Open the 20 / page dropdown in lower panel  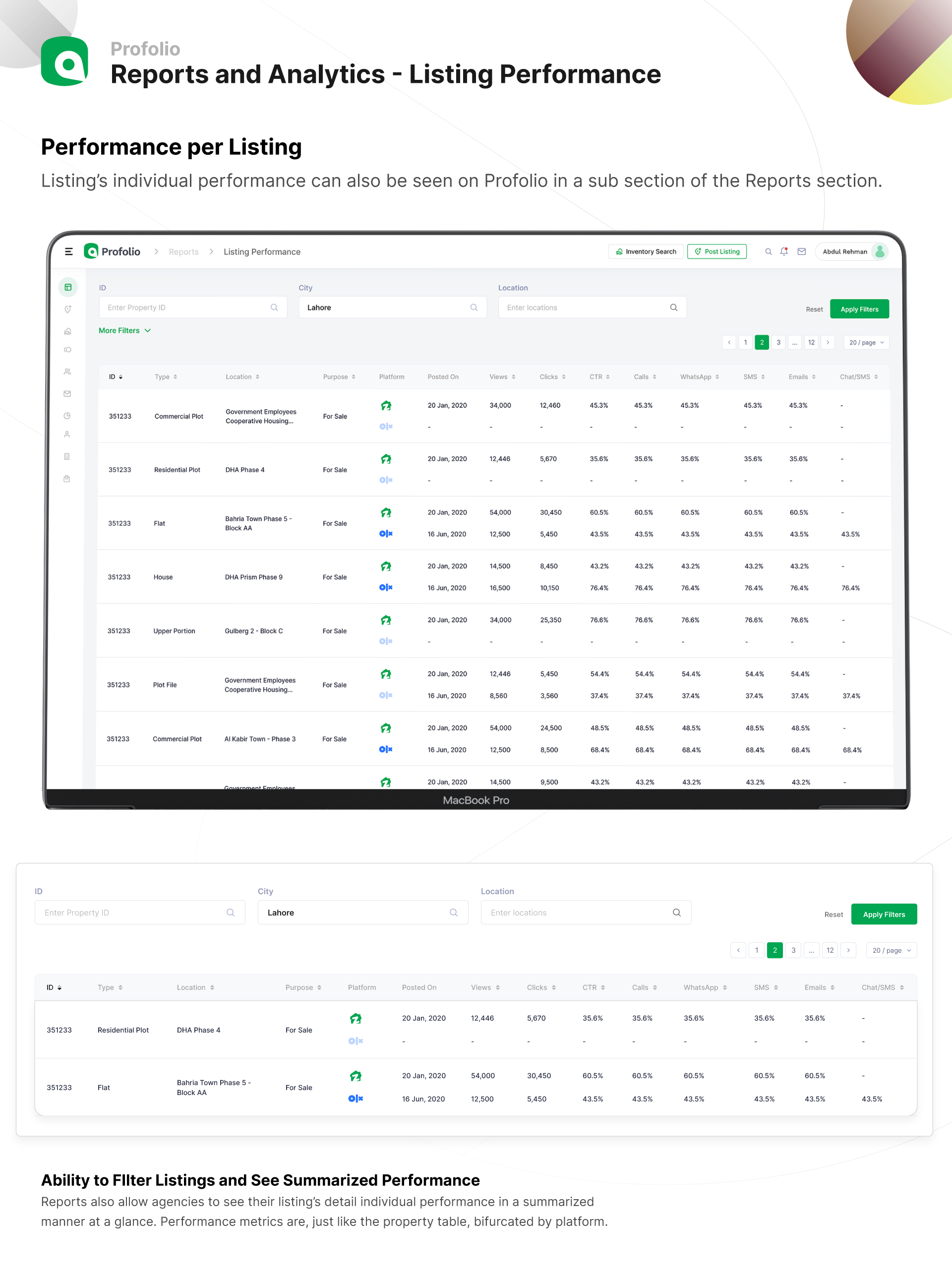(x=891, y=950)
